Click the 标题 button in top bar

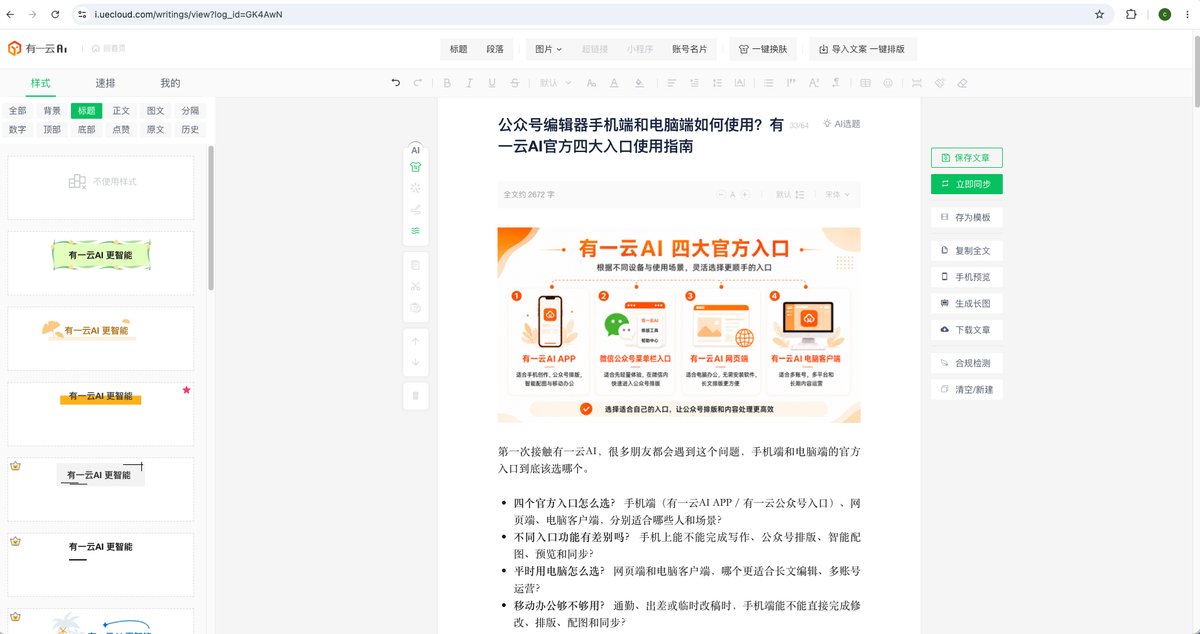459,49
